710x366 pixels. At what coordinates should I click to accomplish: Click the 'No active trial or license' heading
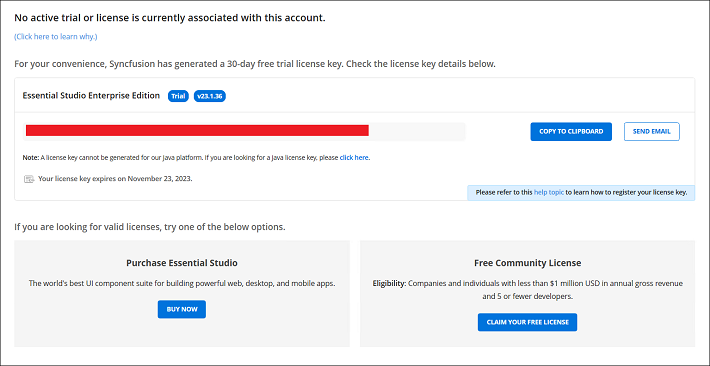point(170,18)
